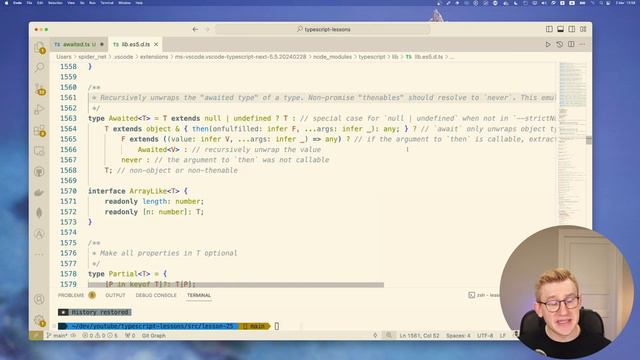Customize layout via title bar icon
This screenshot has width=640, height=360.
(583, 29)
